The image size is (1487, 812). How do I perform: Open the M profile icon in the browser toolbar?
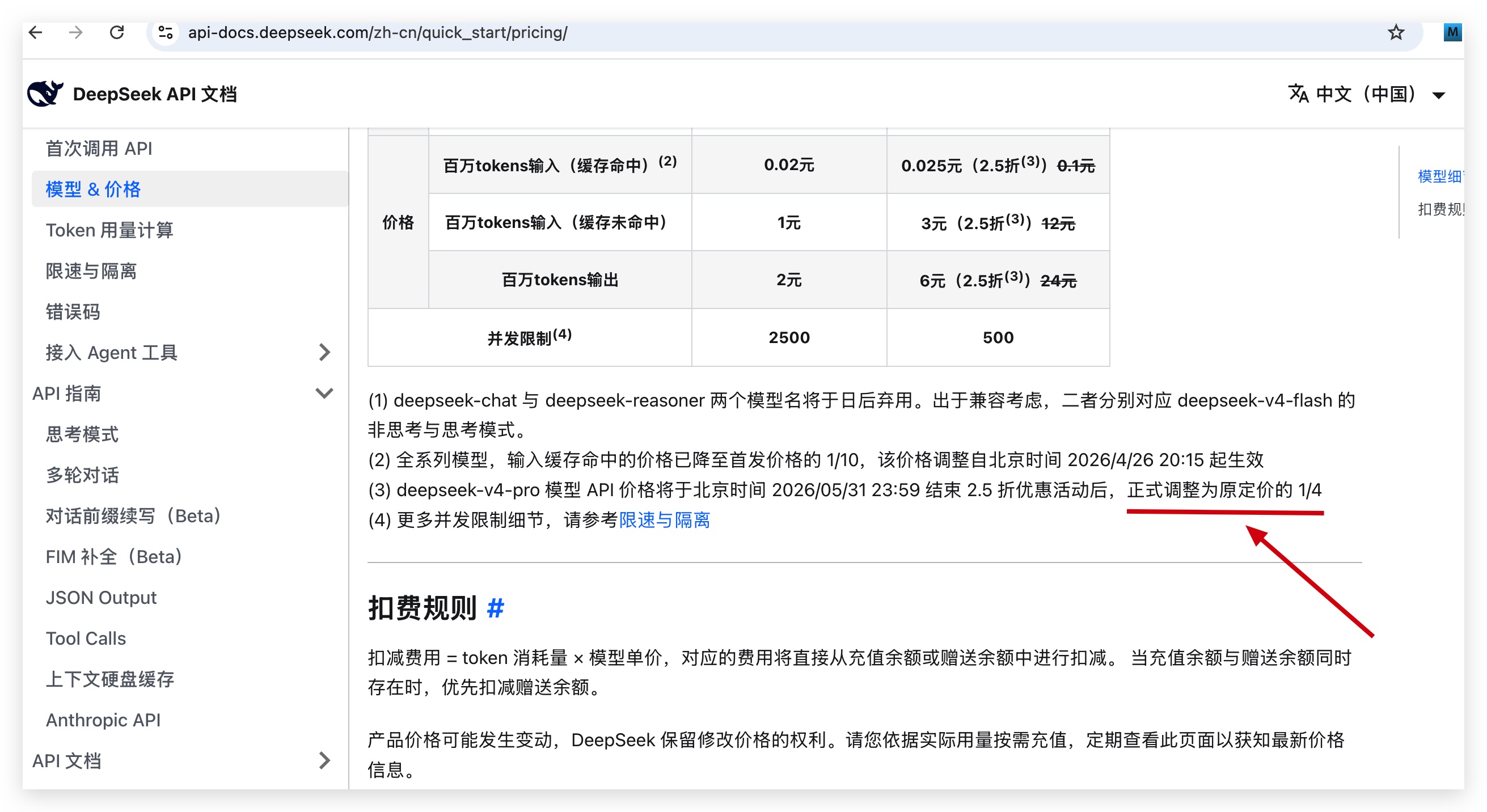point(1452,32)
